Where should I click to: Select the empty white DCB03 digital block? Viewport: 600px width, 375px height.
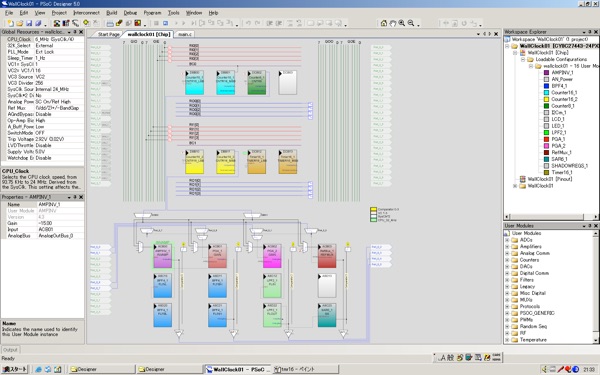[x=287, y=82]
